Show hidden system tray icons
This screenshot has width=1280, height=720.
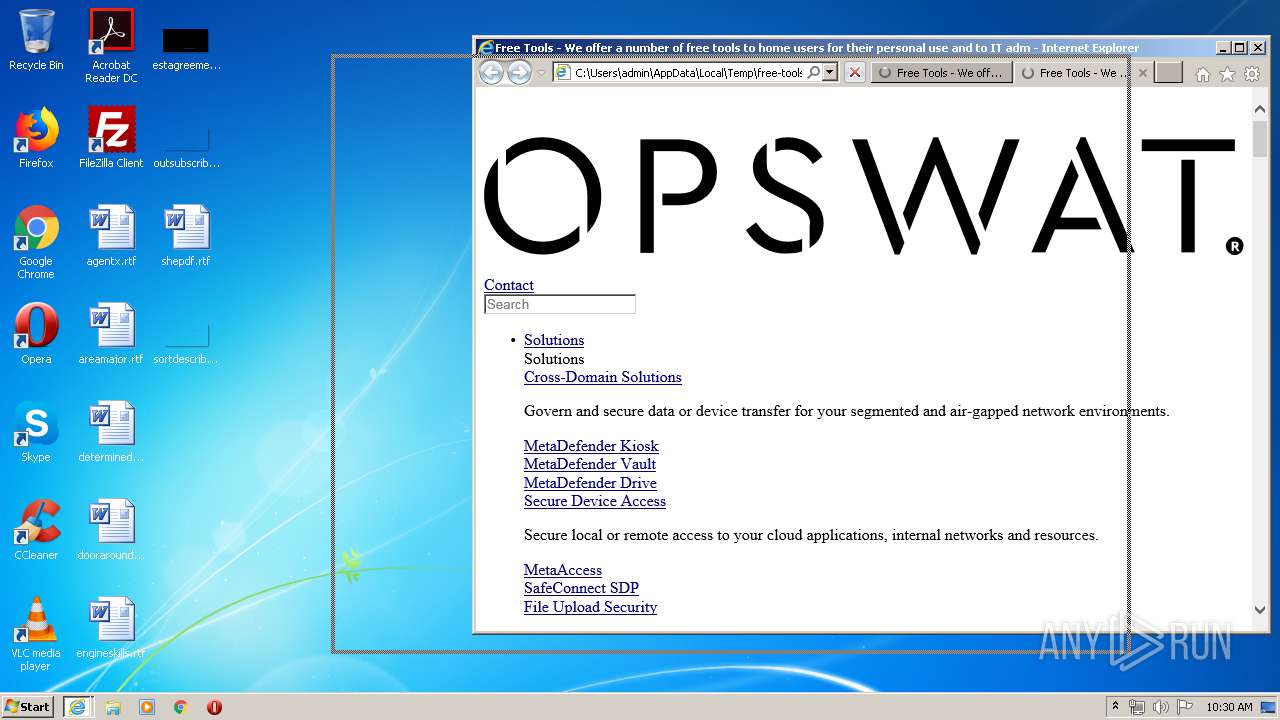pos(1115,707)
